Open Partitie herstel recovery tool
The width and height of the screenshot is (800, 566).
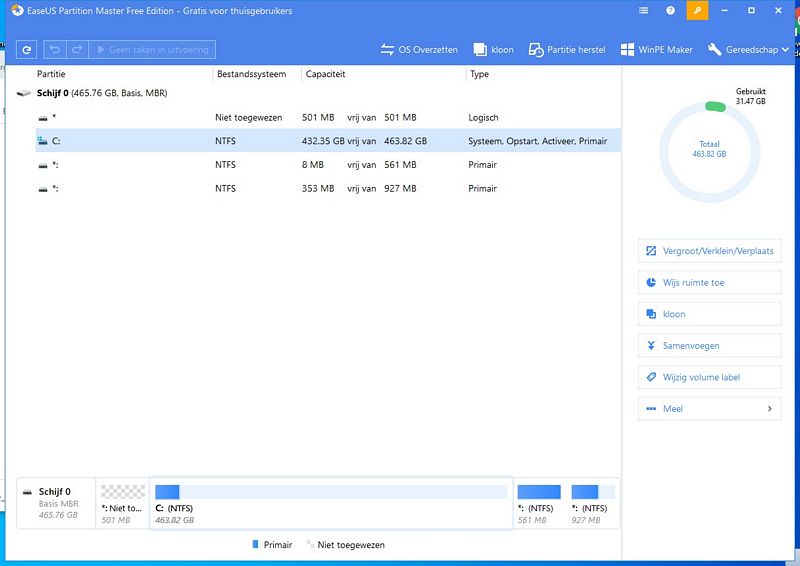567,50
